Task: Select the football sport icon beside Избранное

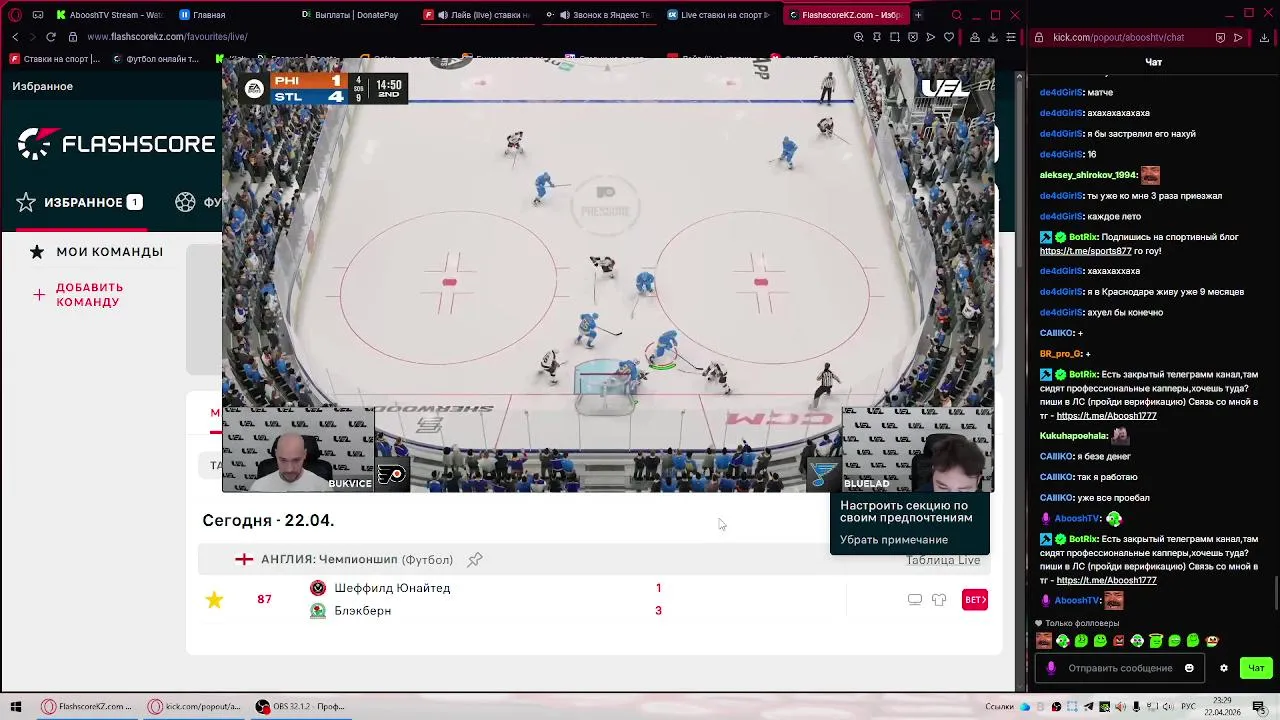Action: click(185, 202)
